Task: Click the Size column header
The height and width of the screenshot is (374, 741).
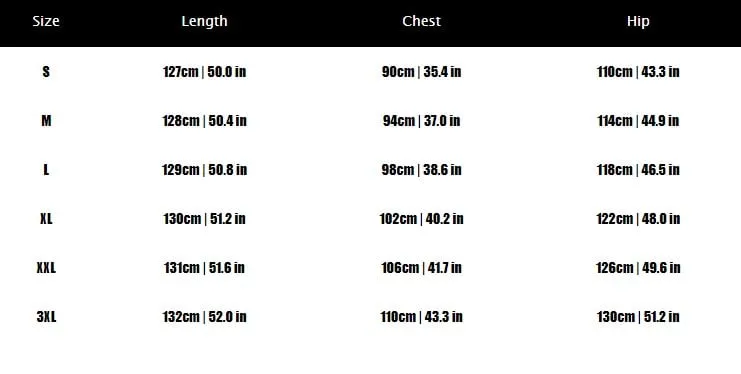Action: point(46,21)
